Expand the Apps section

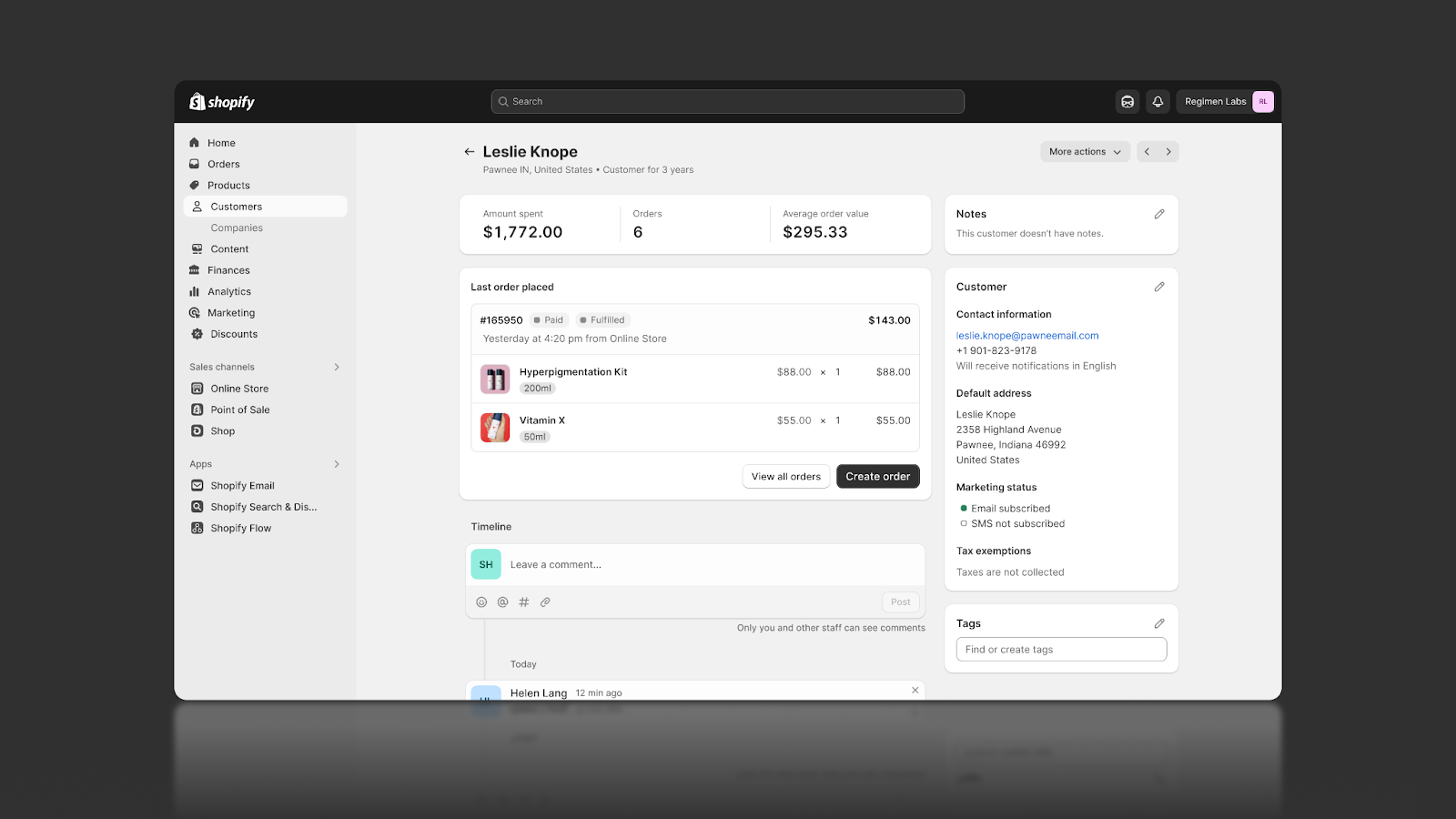337,464
